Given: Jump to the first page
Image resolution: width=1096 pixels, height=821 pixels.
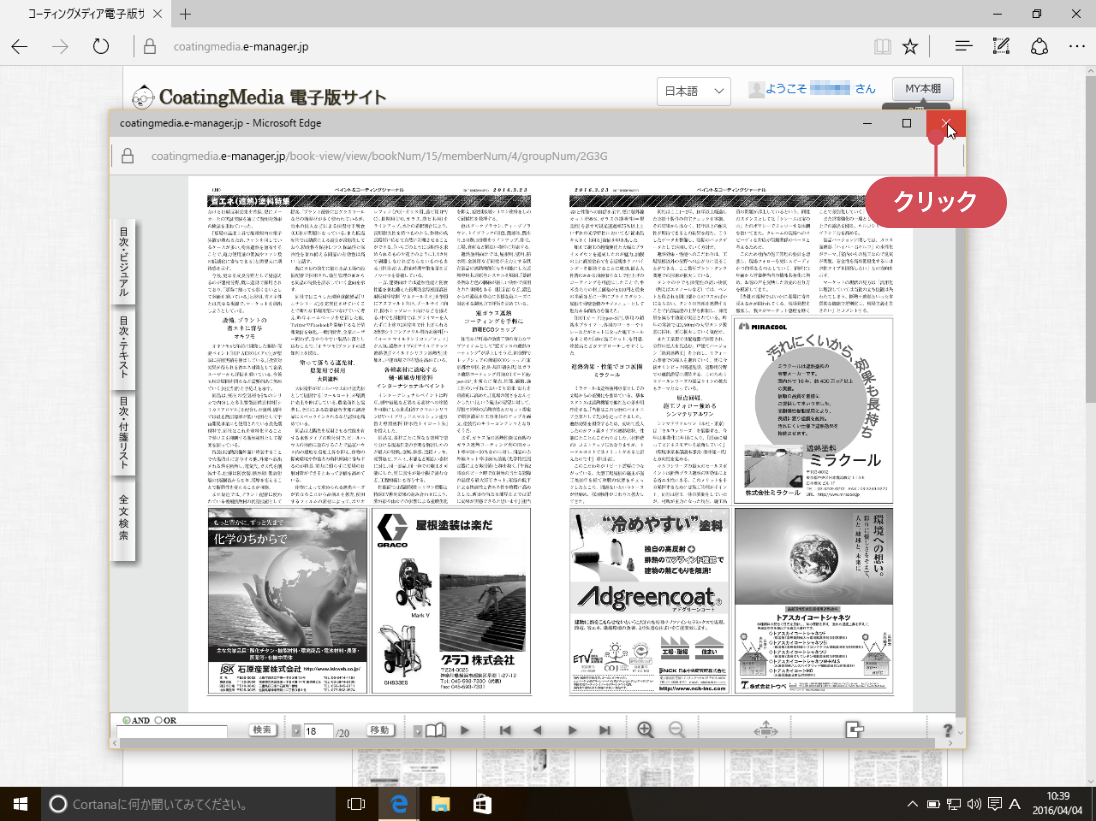Looking at the screenshot, I should click(506, 730).
